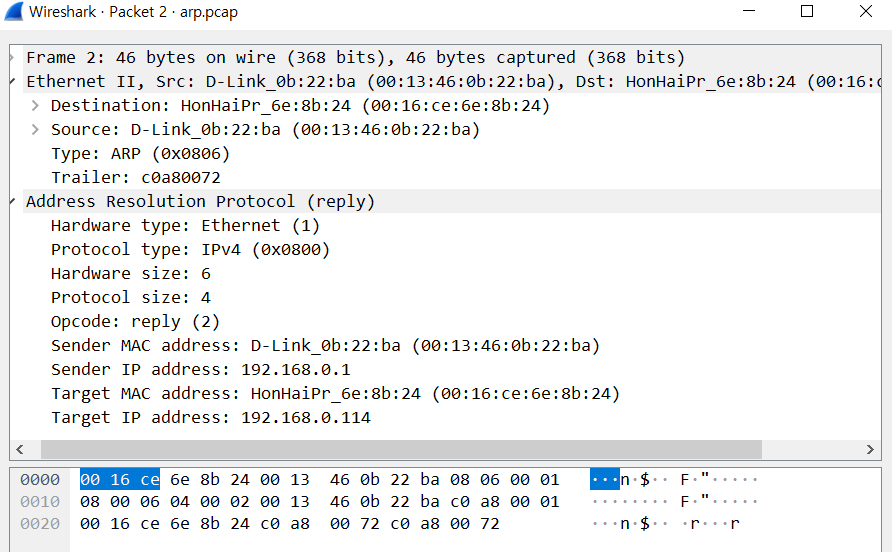Collapse the Address Resolution Protocol section

(12, 201)
